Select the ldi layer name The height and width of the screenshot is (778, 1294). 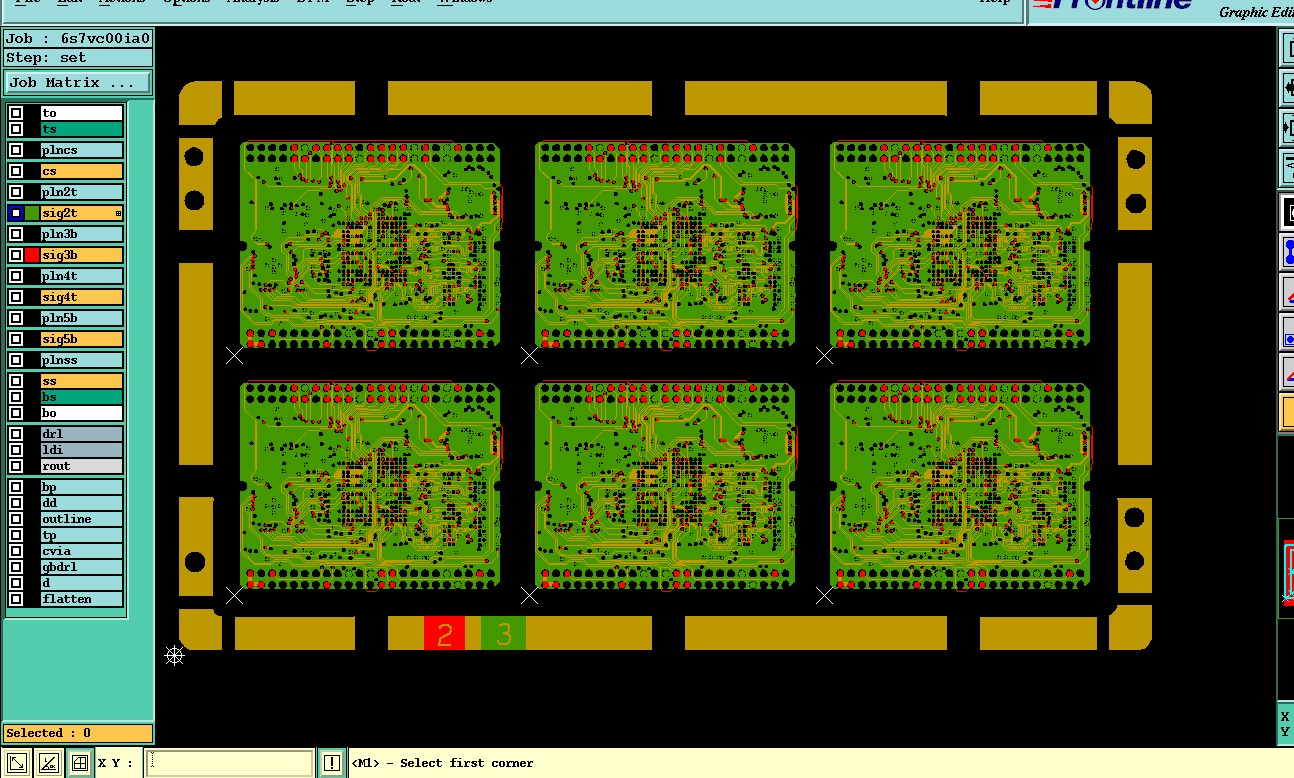click(x=81, y=450)
